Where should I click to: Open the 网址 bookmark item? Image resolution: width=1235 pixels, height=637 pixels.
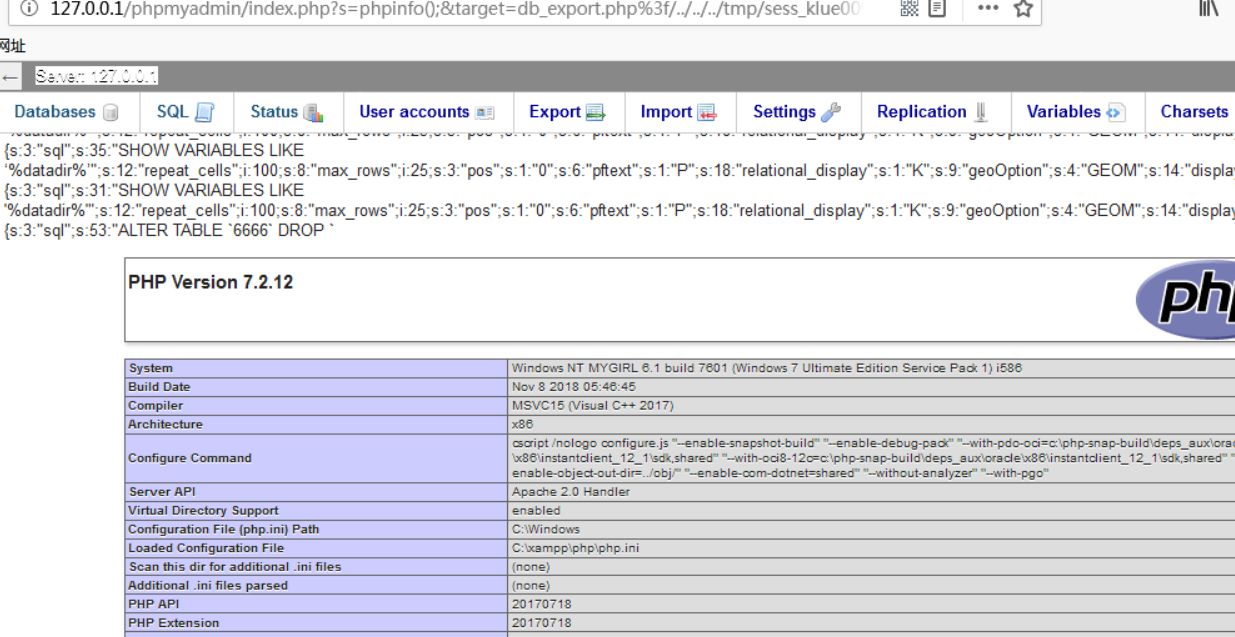point(13,46)
